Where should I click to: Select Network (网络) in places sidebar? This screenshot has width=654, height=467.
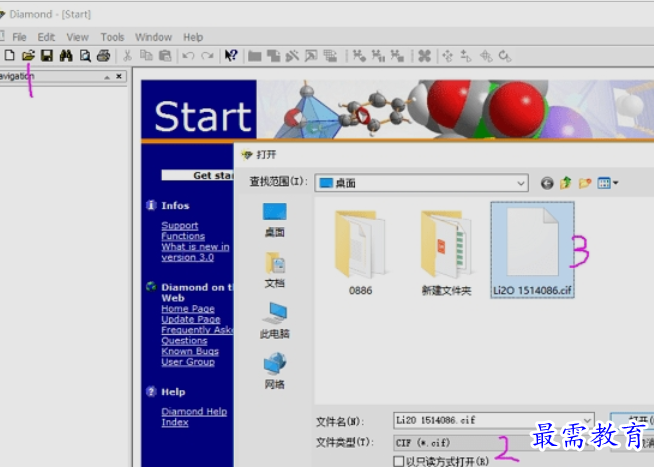click(274, 371)
